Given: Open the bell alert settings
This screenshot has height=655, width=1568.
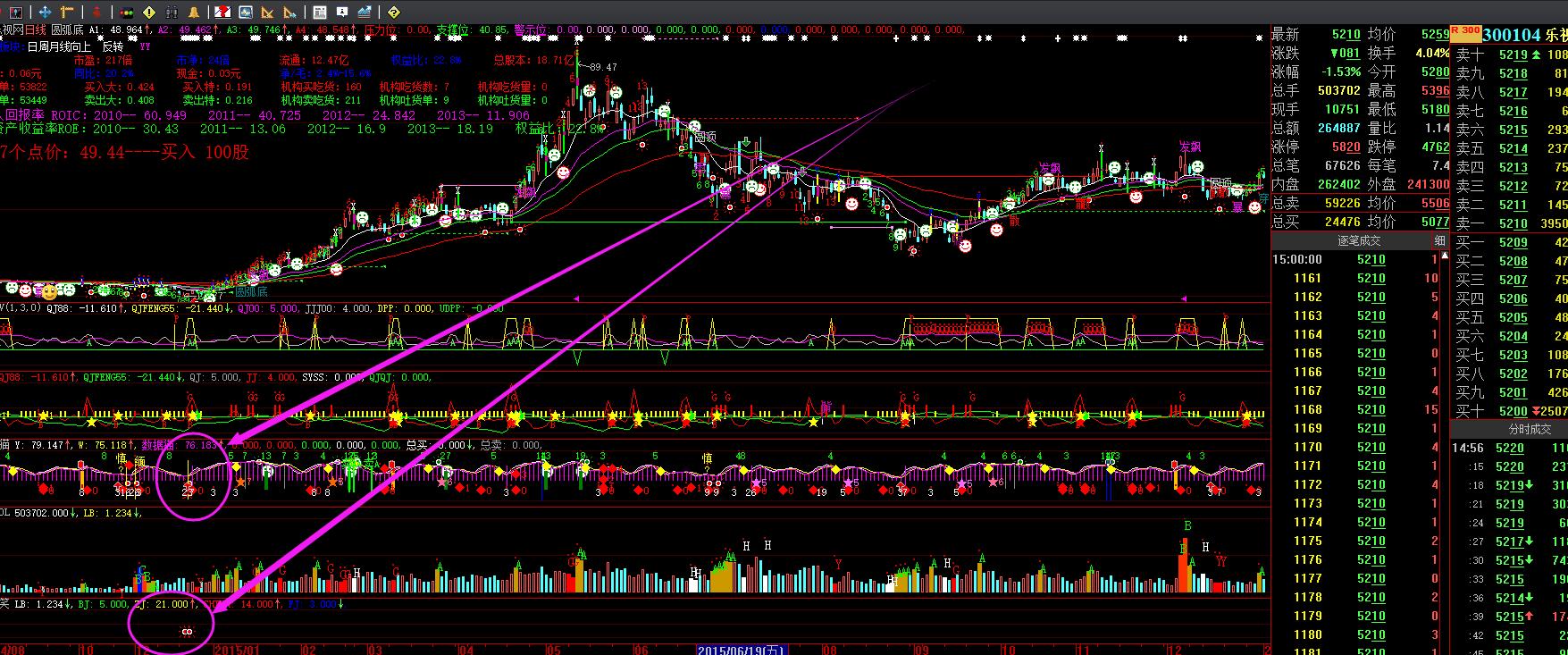Looking at the screenshot, I should 194,13.
